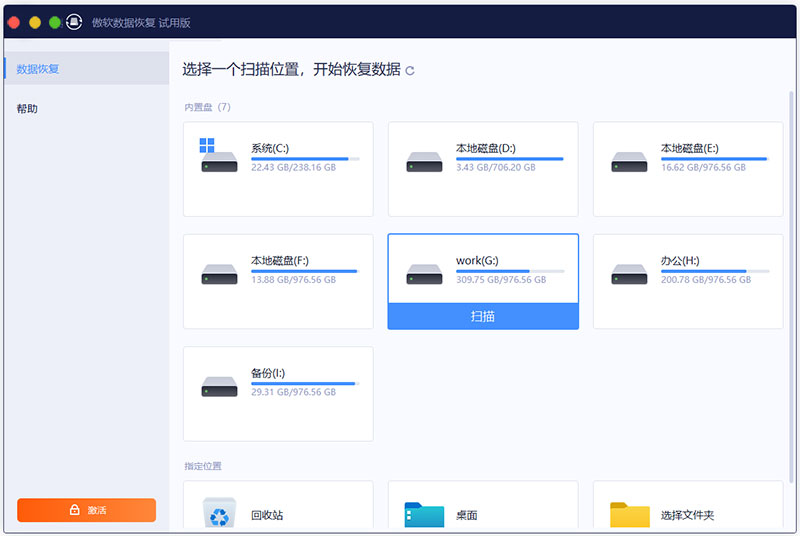
Task: Select the 桌面 location label
Action: [466, 515]
